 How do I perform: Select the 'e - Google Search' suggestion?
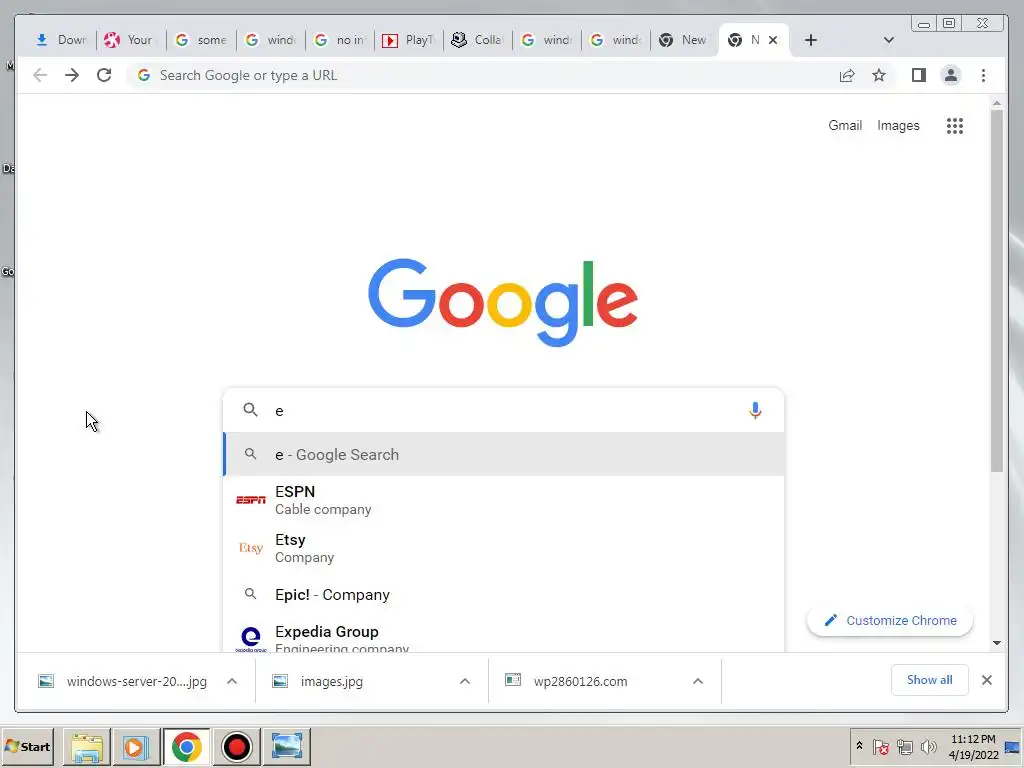504,455
